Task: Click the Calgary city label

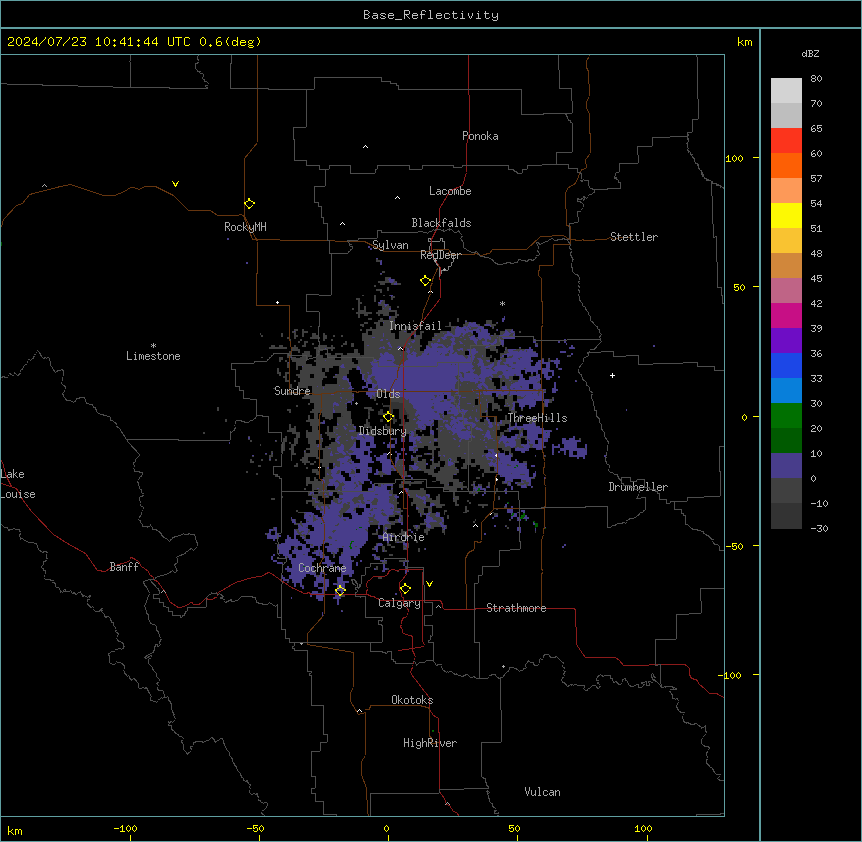Action: pyautogui.click(x=399, y=603)
